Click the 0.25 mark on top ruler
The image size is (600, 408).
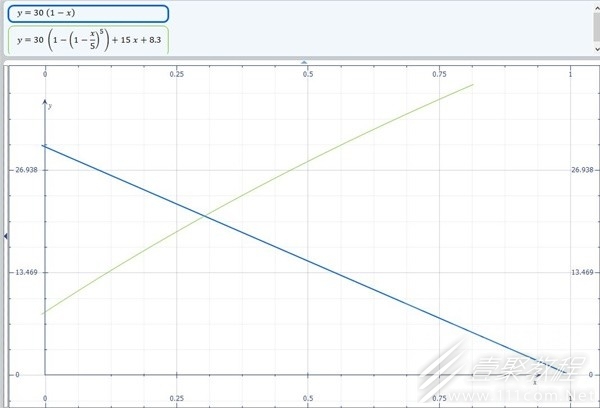click(177, 75)
